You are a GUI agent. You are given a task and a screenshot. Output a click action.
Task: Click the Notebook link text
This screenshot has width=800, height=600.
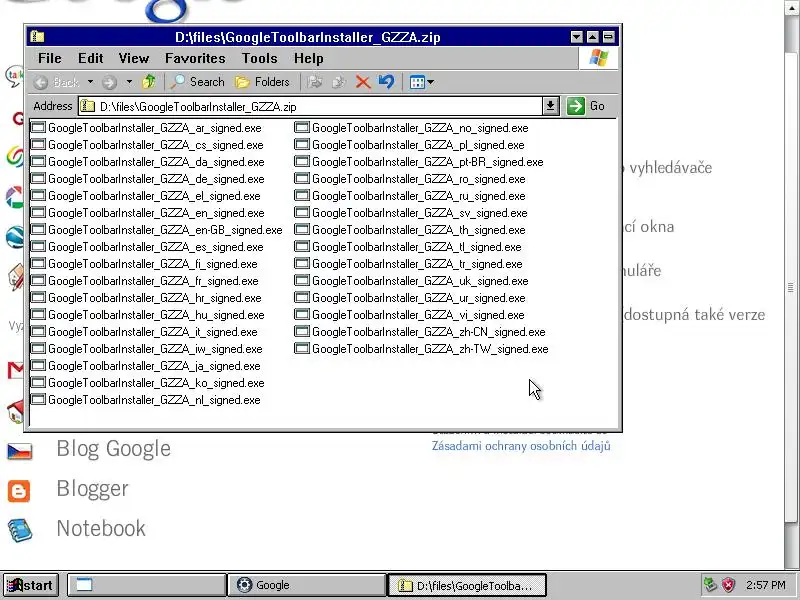[101, 528]
